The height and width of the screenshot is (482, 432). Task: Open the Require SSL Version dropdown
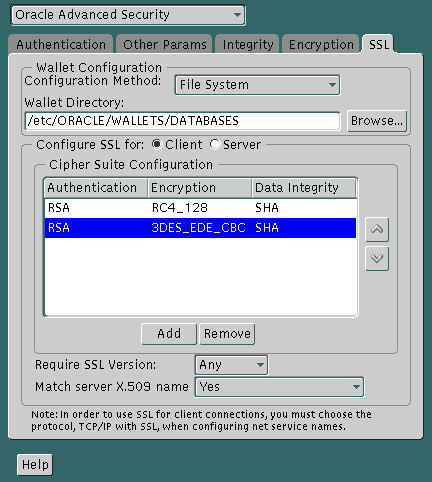coord(231,365)
